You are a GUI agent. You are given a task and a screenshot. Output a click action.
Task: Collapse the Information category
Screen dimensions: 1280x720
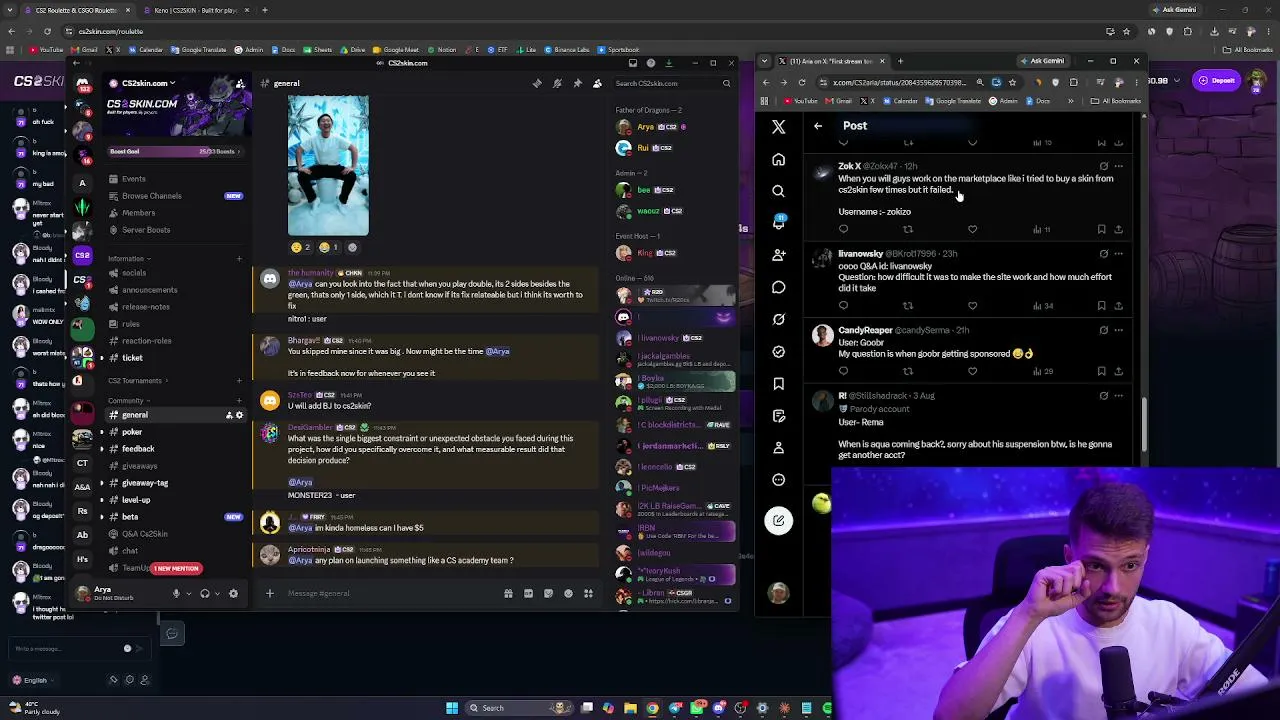pos(127,259)
